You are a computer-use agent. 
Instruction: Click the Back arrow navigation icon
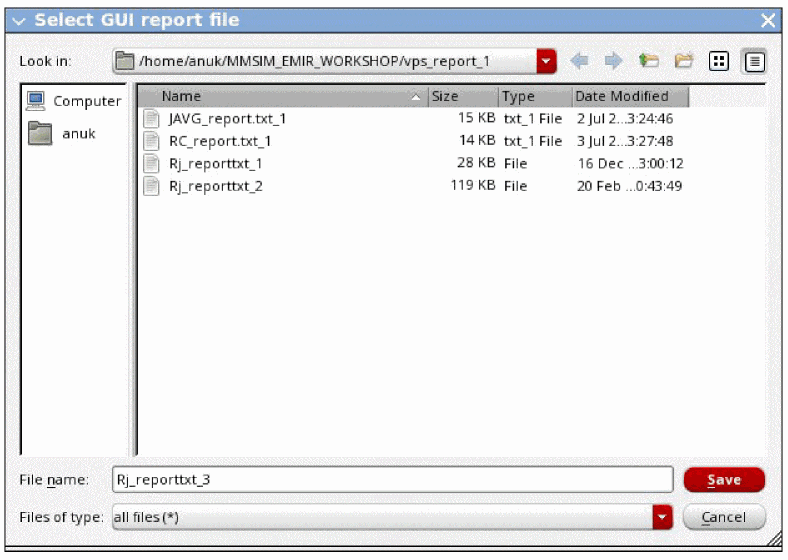coord(579,61)
